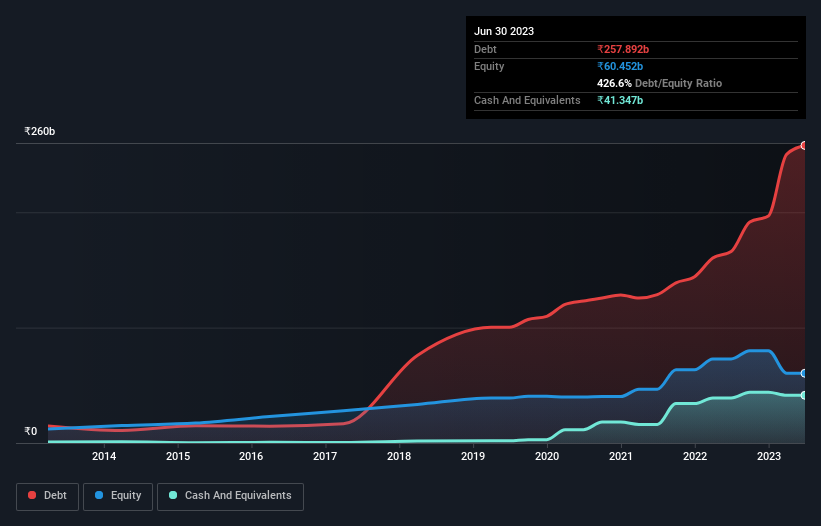The image size is (821, 526).
Task: Click the 2019 x-axis label
Action: pyautogui.click(x=473, y=456)
